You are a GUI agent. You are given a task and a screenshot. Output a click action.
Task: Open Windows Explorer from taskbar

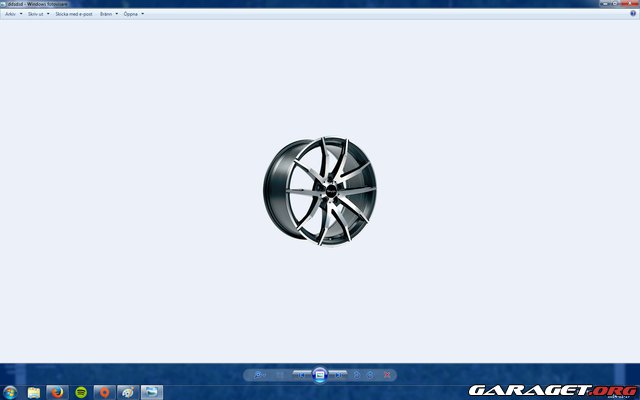point(34,392)
